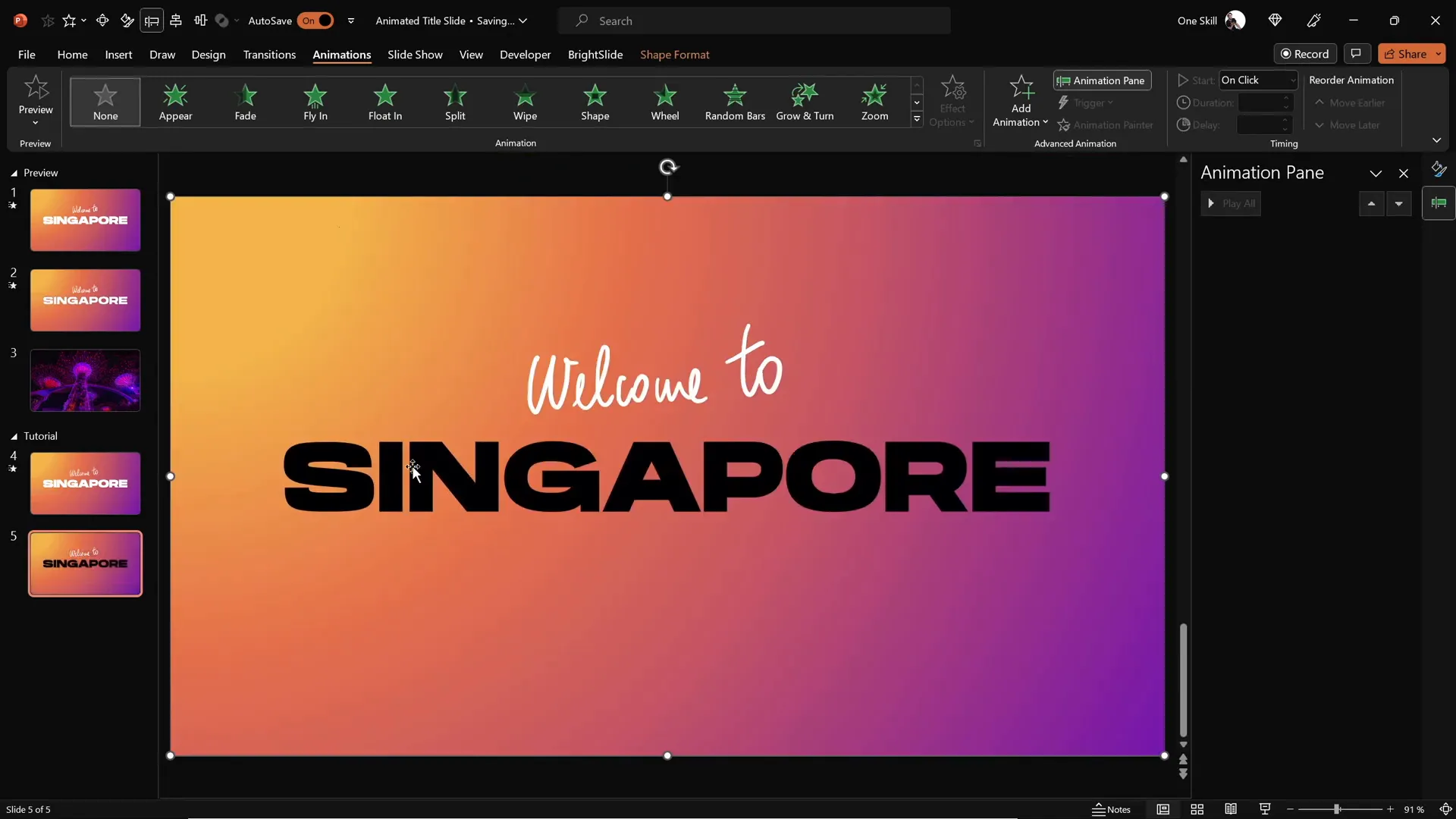Open the BrightSlide tab
Screen dimensions: 1456x819
click(595, 55)
